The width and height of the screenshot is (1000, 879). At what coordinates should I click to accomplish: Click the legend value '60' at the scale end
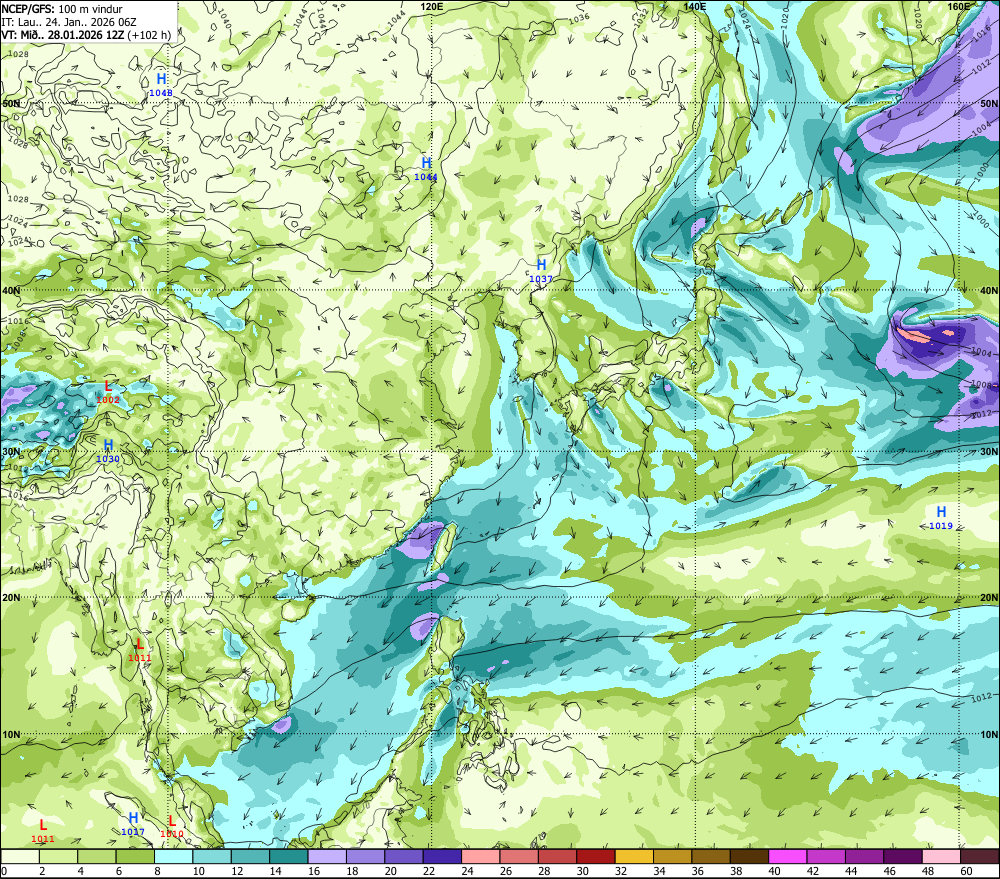coord(966,871)
